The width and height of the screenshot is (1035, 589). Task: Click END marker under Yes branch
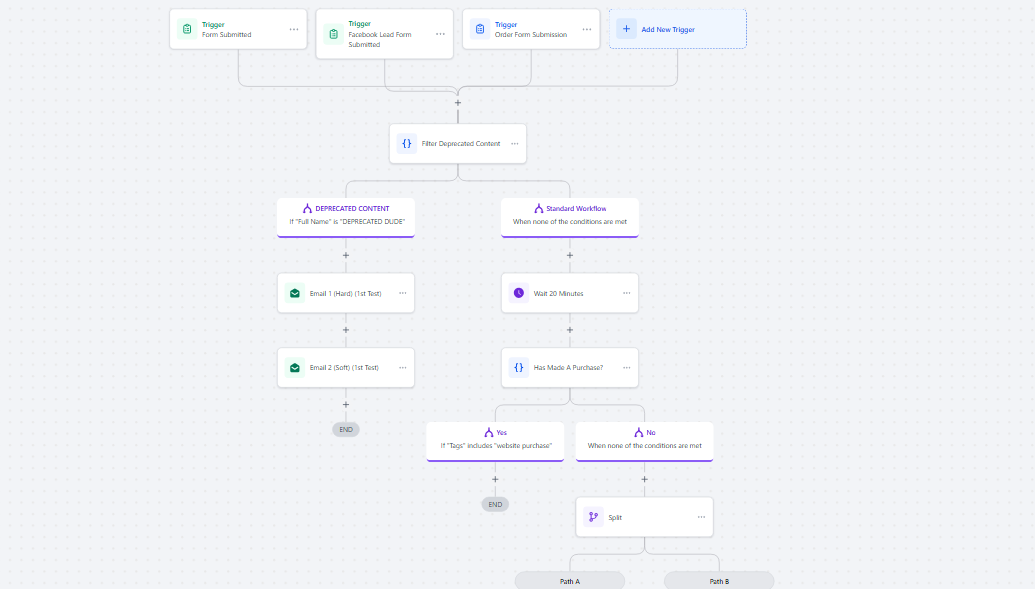click(x=495, y=504)
